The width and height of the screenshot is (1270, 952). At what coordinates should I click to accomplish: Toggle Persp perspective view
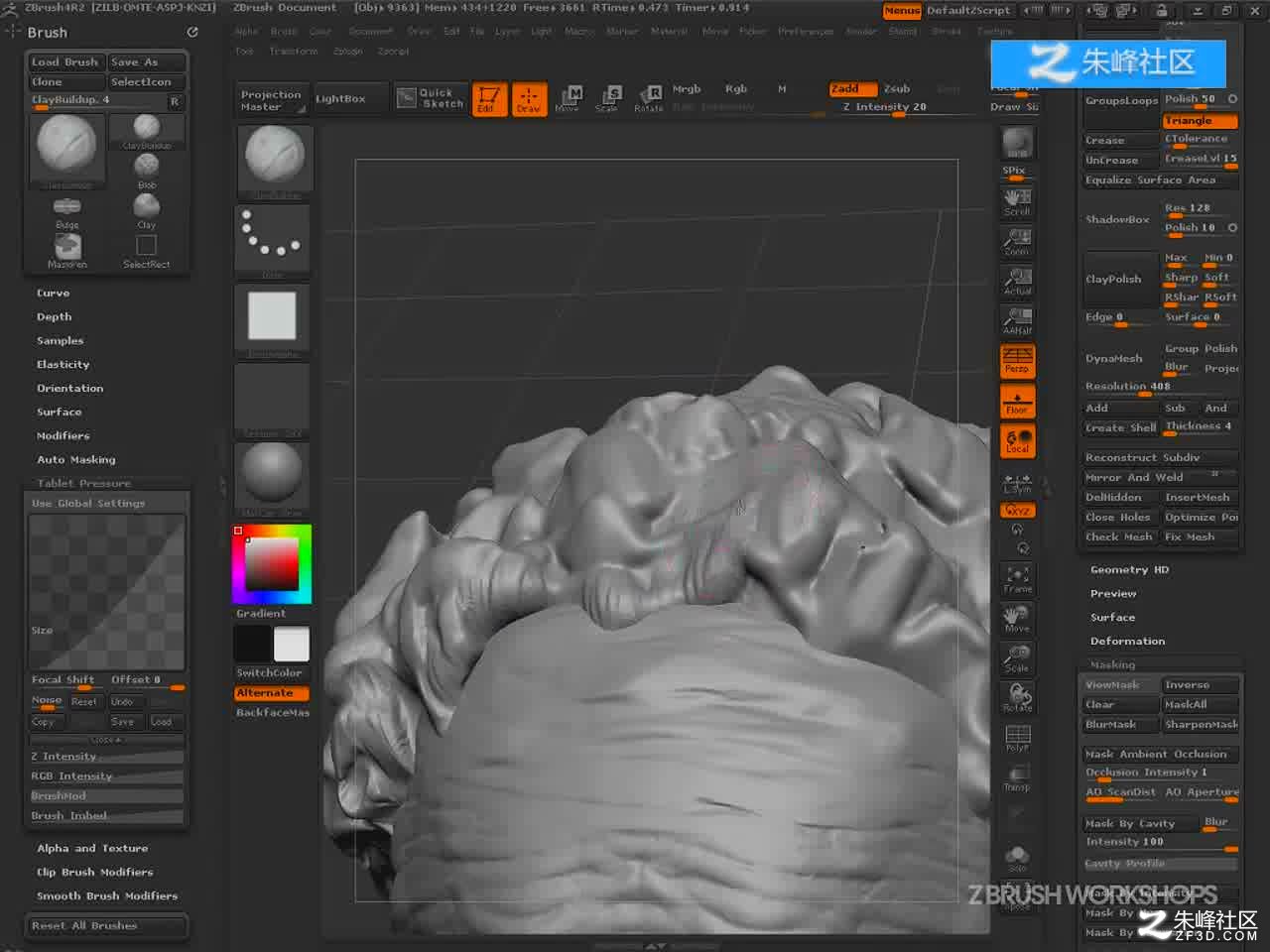click(x=1017, y=361)
